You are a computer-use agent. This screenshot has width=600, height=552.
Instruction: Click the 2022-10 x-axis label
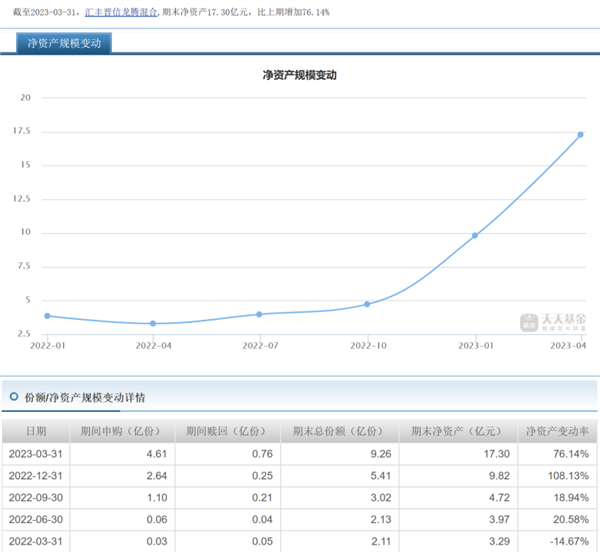(368, 346)
